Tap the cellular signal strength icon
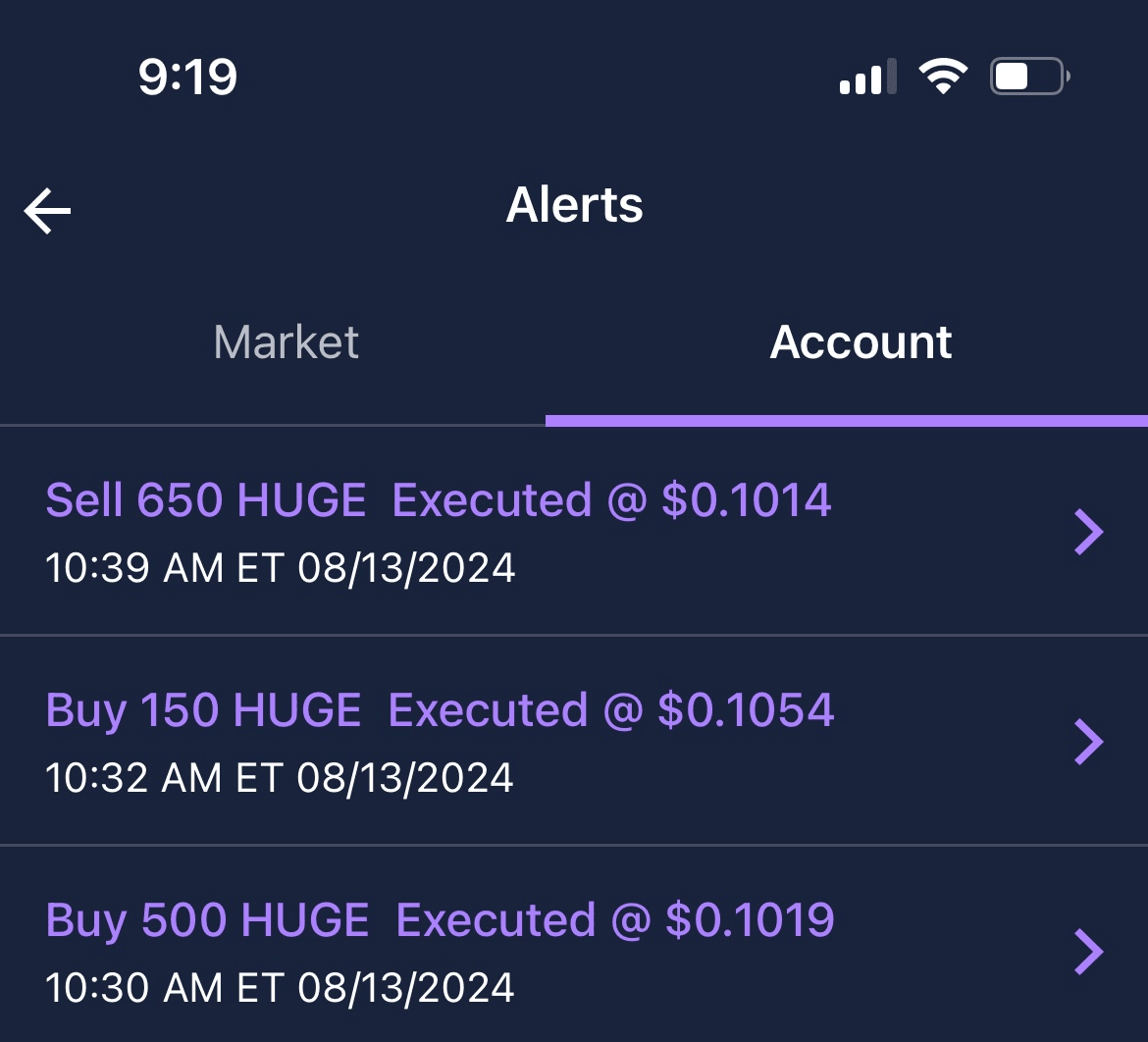The width and height of the screenshot is (1148, 1042). pyautogui.click(x=867, y=77)
